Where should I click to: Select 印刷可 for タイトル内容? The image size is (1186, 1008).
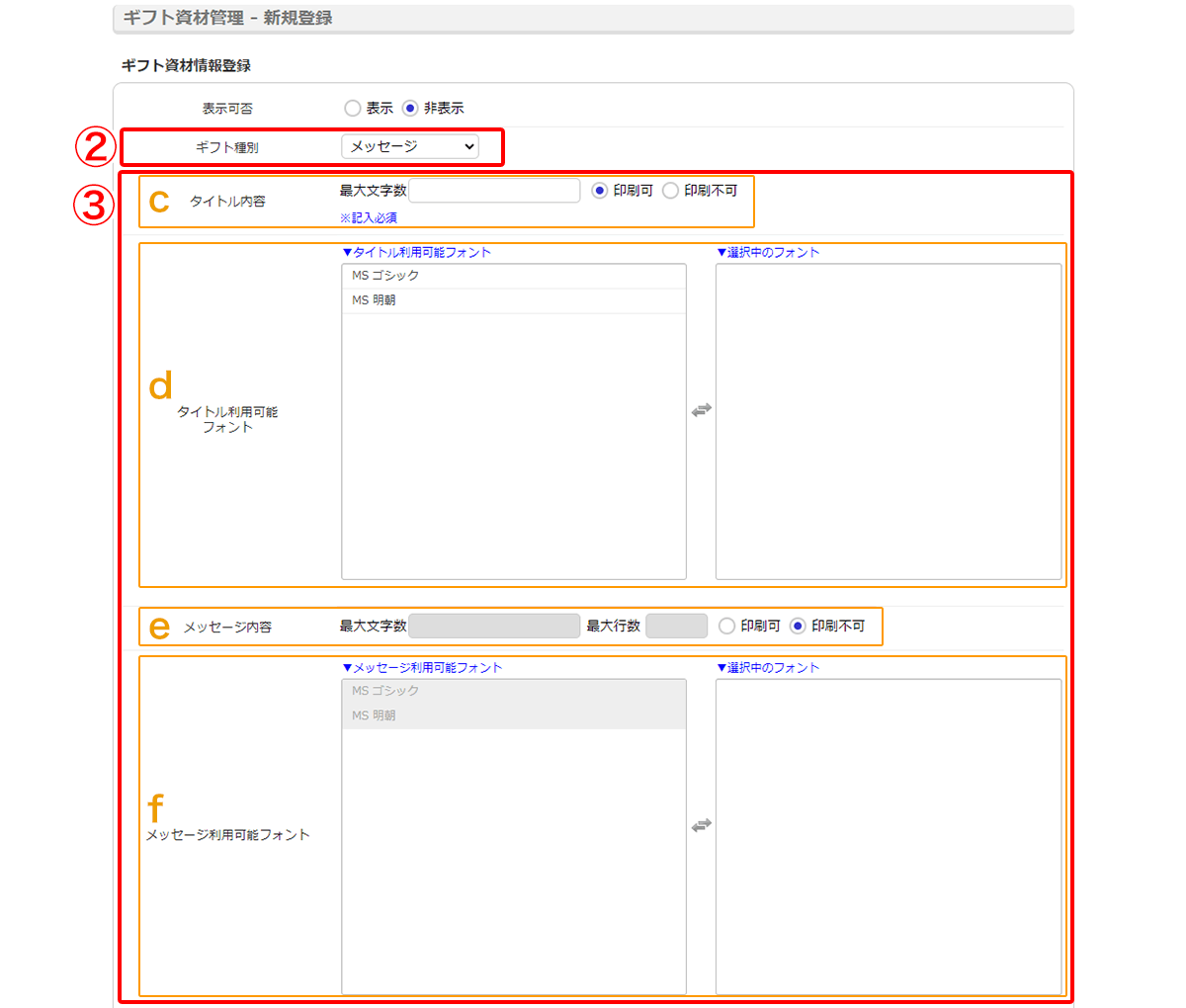click(599, 191)
